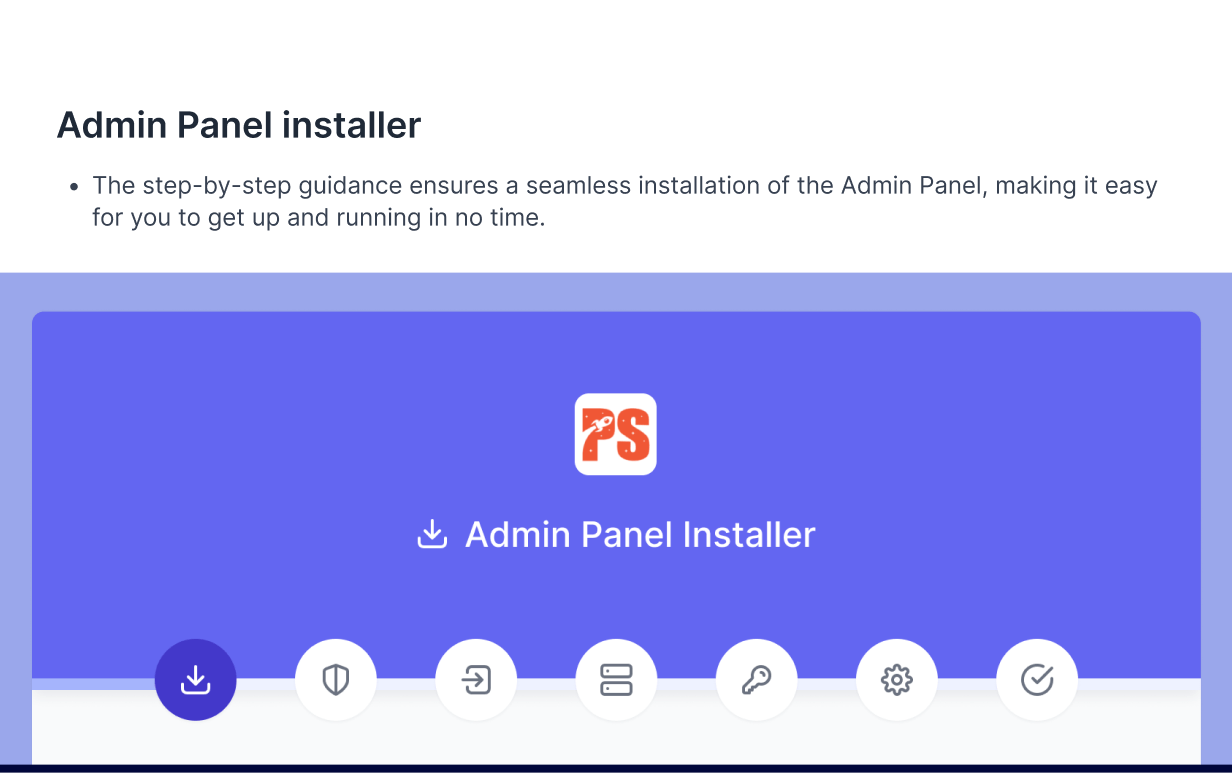Click the "Admin Panel Installer" banner title
The height and width of the screenshot is (773, 1232).
pos(640,534)
